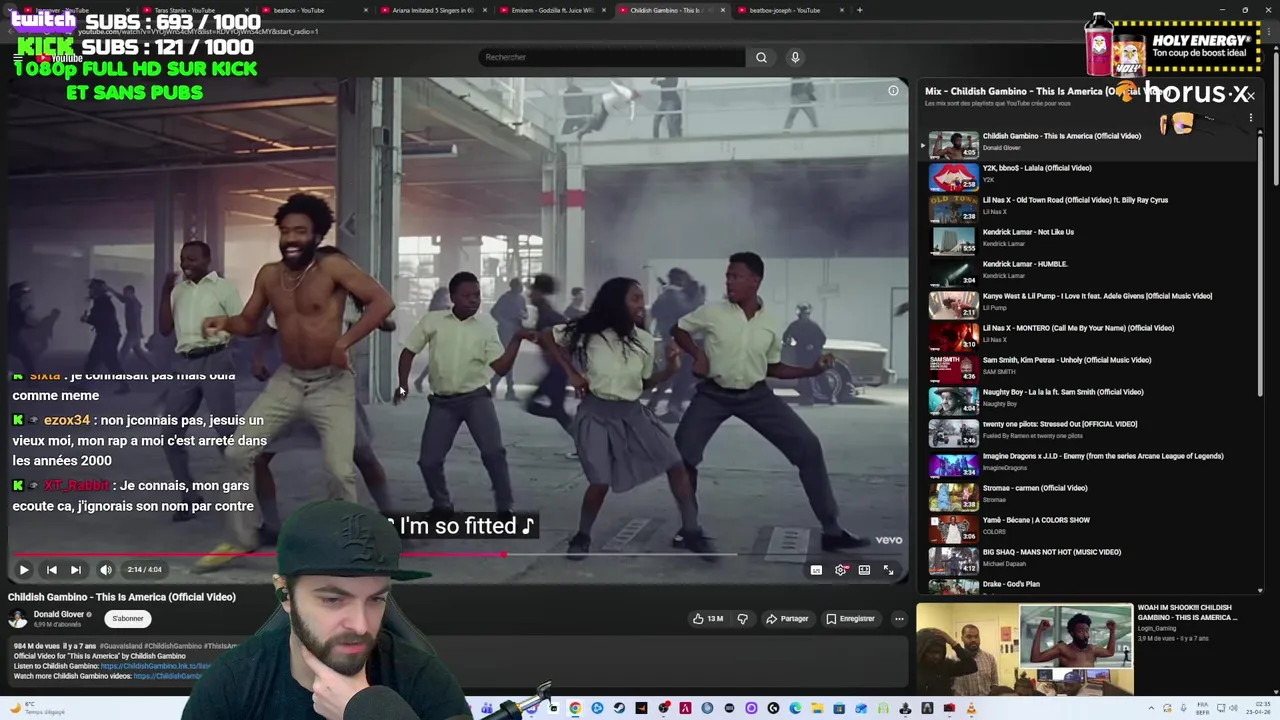Select 'Lil Nas X - MONTERO' playlist entry
The width and height of the screenshot is (1280, 720).
[1088, 336]
